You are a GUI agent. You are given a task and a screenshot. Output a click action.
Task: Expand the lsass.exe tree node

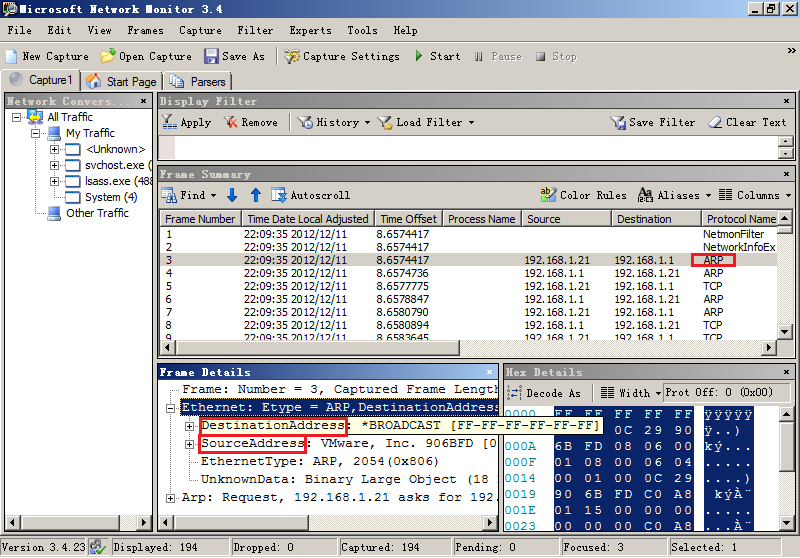54,182
